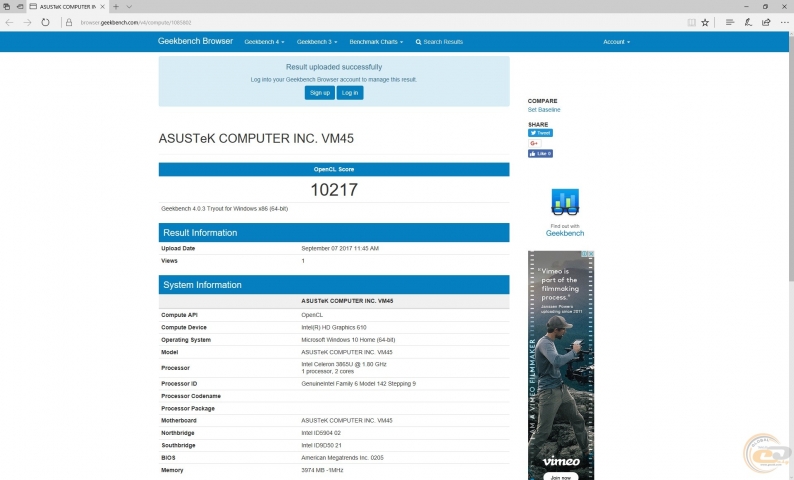
Task: Expand the Account dropdown
Action: pos(616,42)
